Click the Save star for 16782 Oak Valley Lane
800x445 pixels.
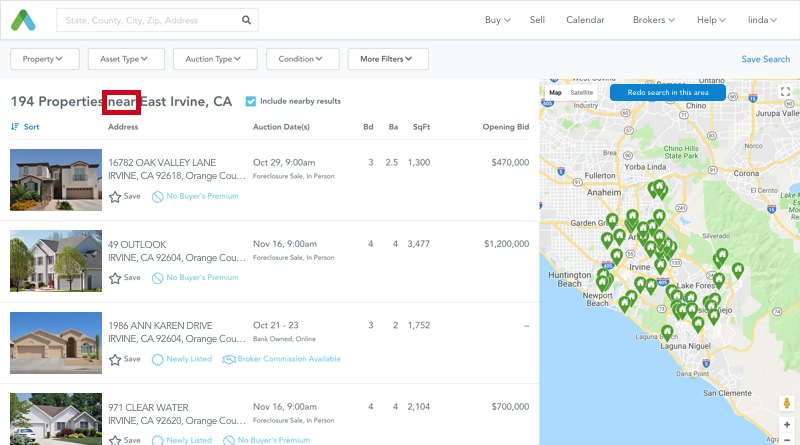click(x=115, y=196)
